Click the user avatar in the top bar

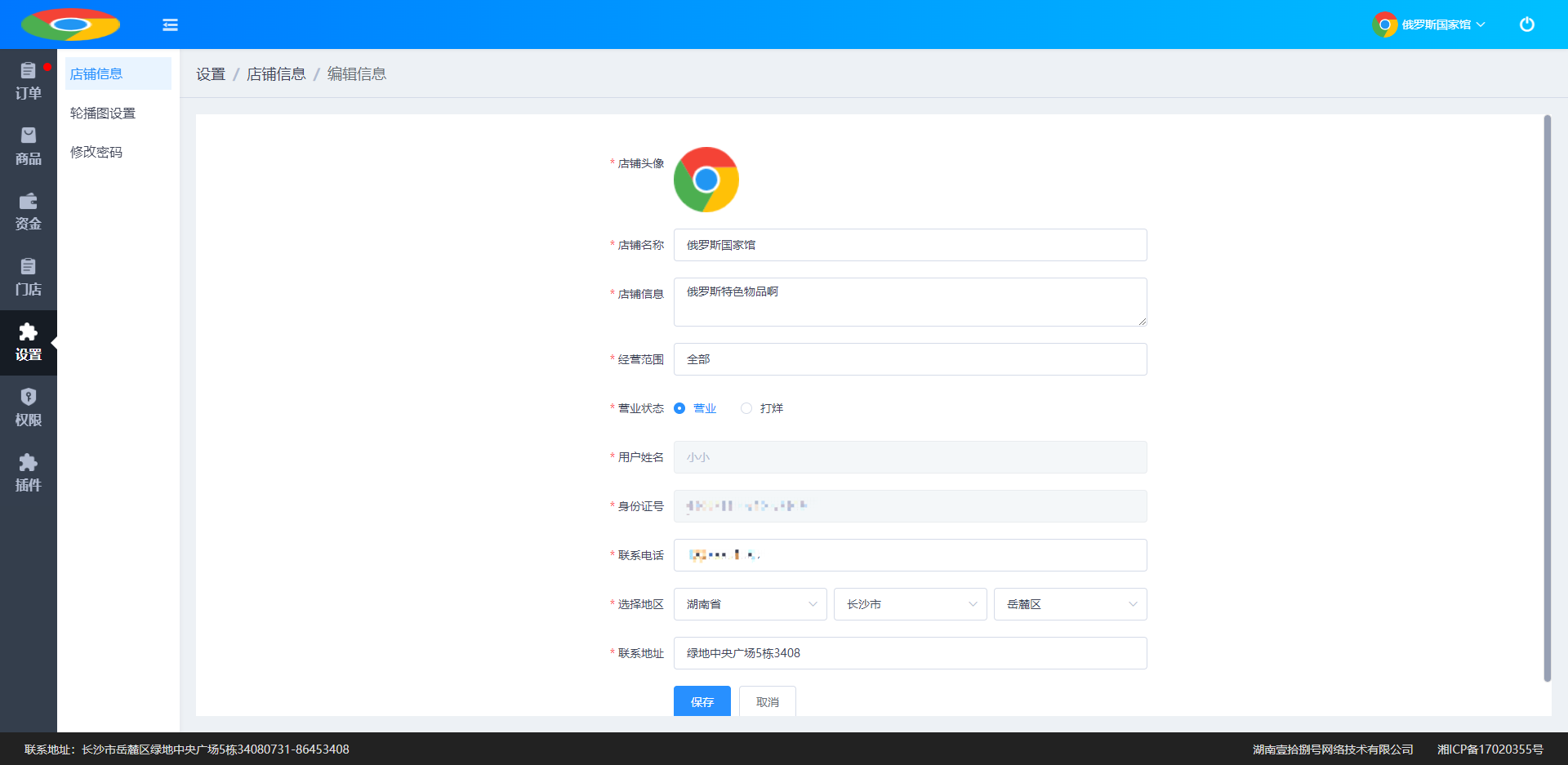point(1385,24)
